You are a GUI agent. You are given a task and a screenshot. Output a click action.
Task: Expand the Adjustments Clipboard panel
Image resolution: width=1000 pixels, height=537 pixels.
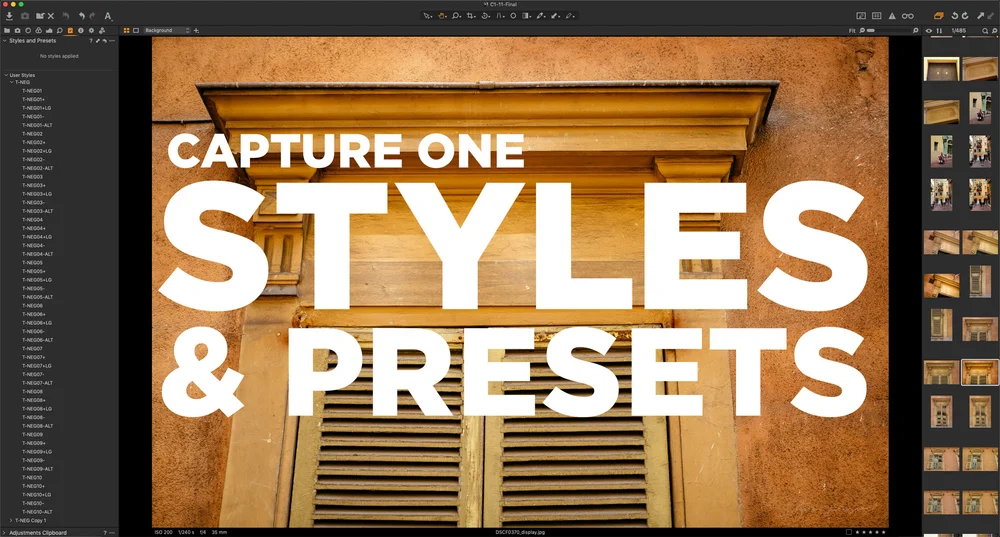tap(4, 533)
